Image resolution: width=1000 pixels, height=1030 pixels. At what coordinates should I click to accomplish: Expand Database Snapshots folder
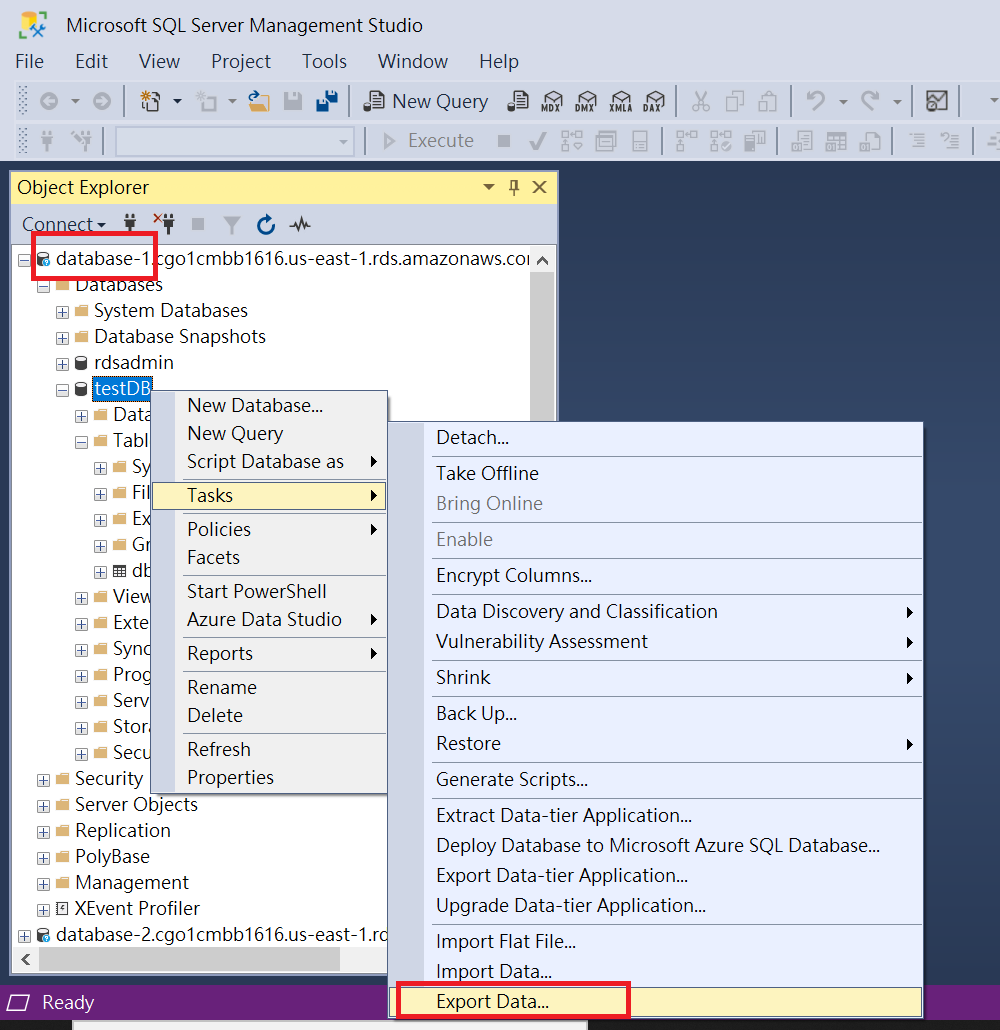62,338
